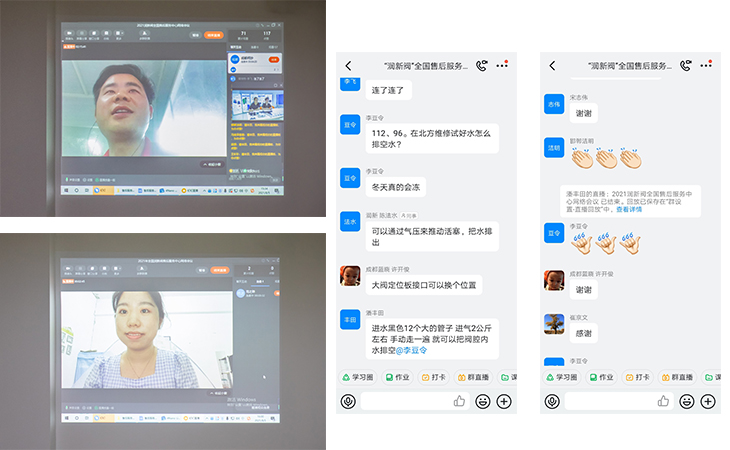Go back from the right chat screen
Image resolution: width=730 pixels, height=450 pixels.
pos(552,66)
